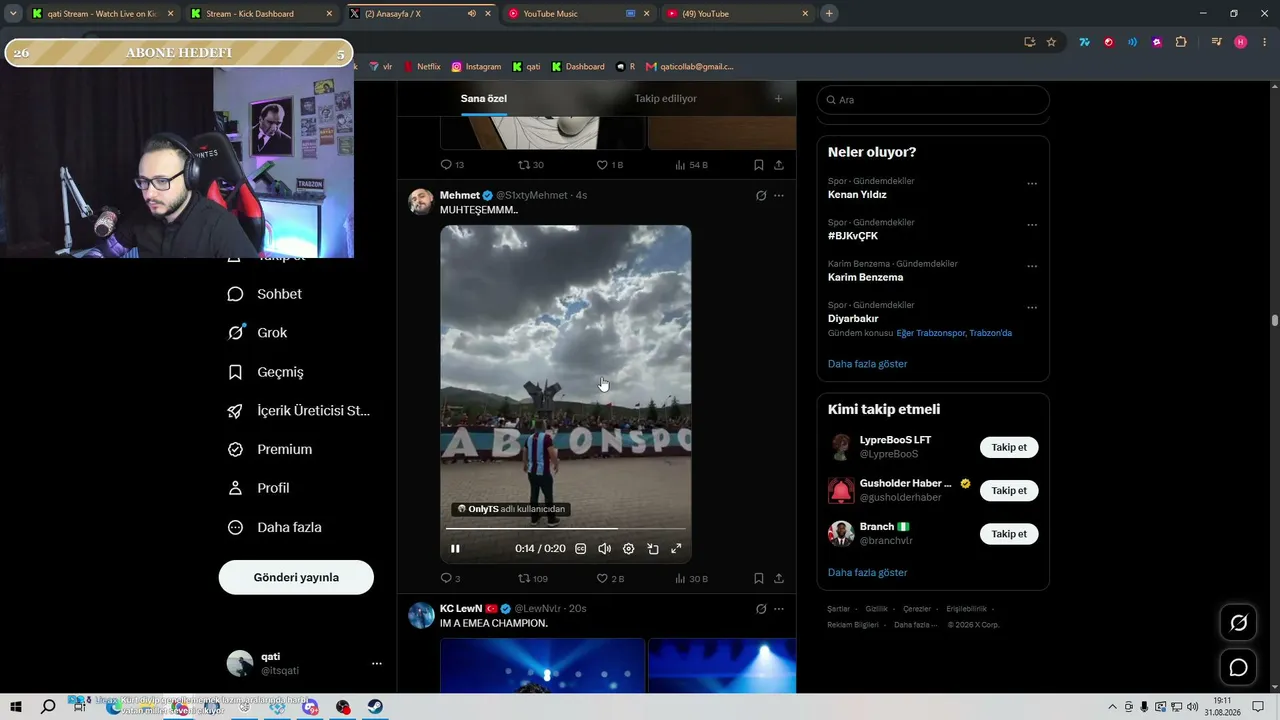The image size is (1280, 720).
Task: Switch to the (49) YouTube tab
Action: 737,14
